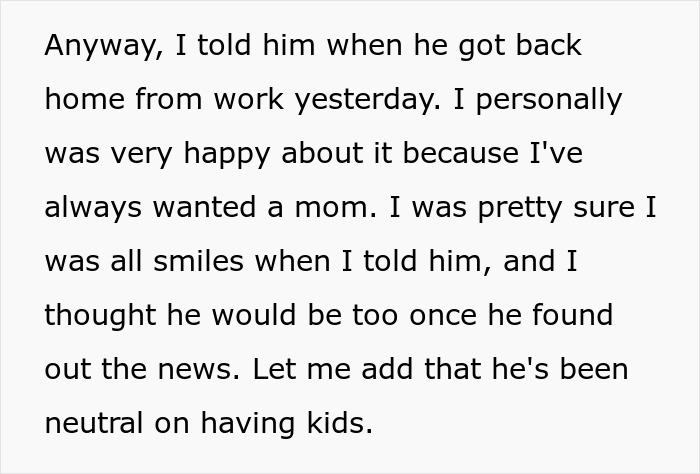Image resolution: width=700 pixels, height=474 pixels.
Task: Click the word "work" in second line
Action: pyautogui.click(x=235, y=101)
